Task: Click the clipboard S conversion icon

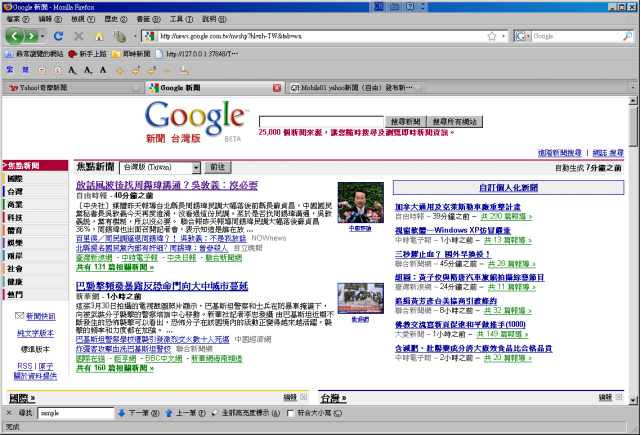Action: click(x=57, y=70)
